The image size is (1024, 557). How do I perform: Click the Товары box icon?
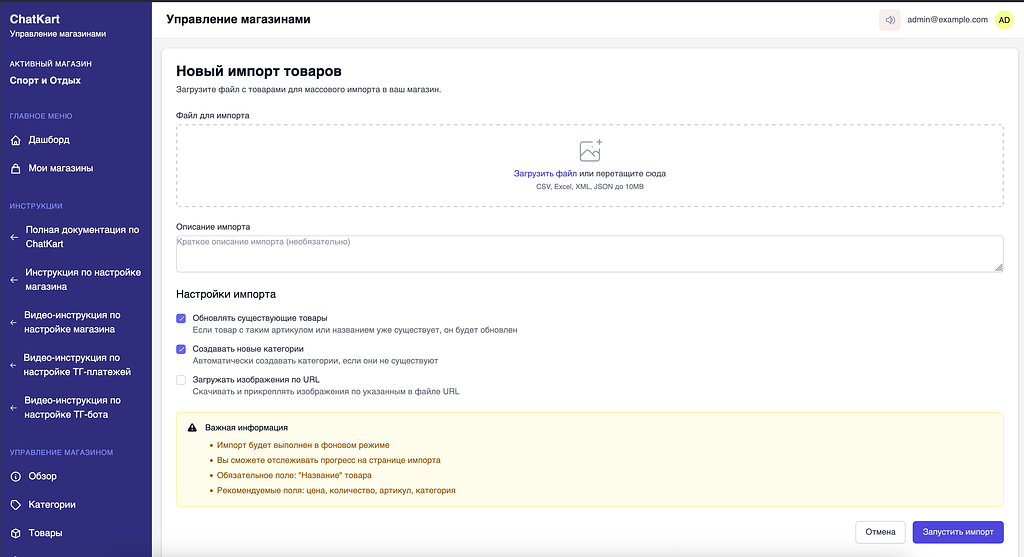point(16,533)
